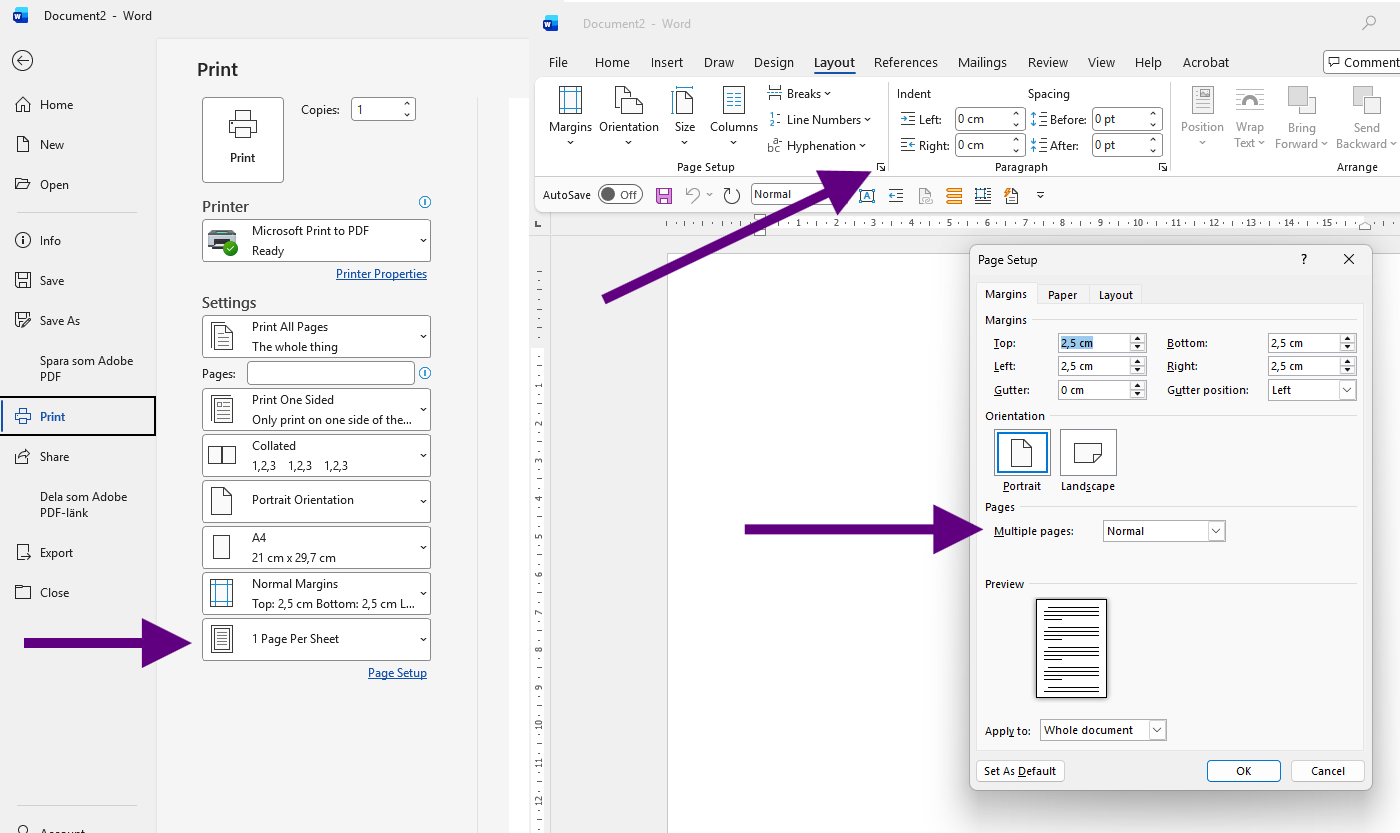
Task: Open the Print All Pages dropdown
Action: 316,337
